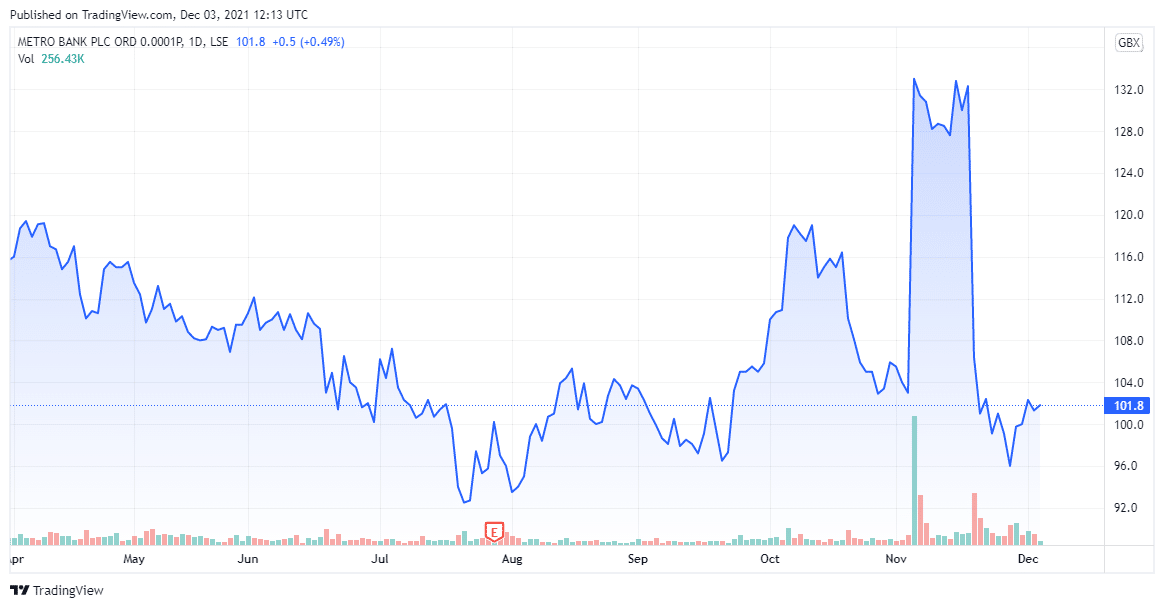
Task: Click the Jul label on time axis
Action: tap(379, 559)
